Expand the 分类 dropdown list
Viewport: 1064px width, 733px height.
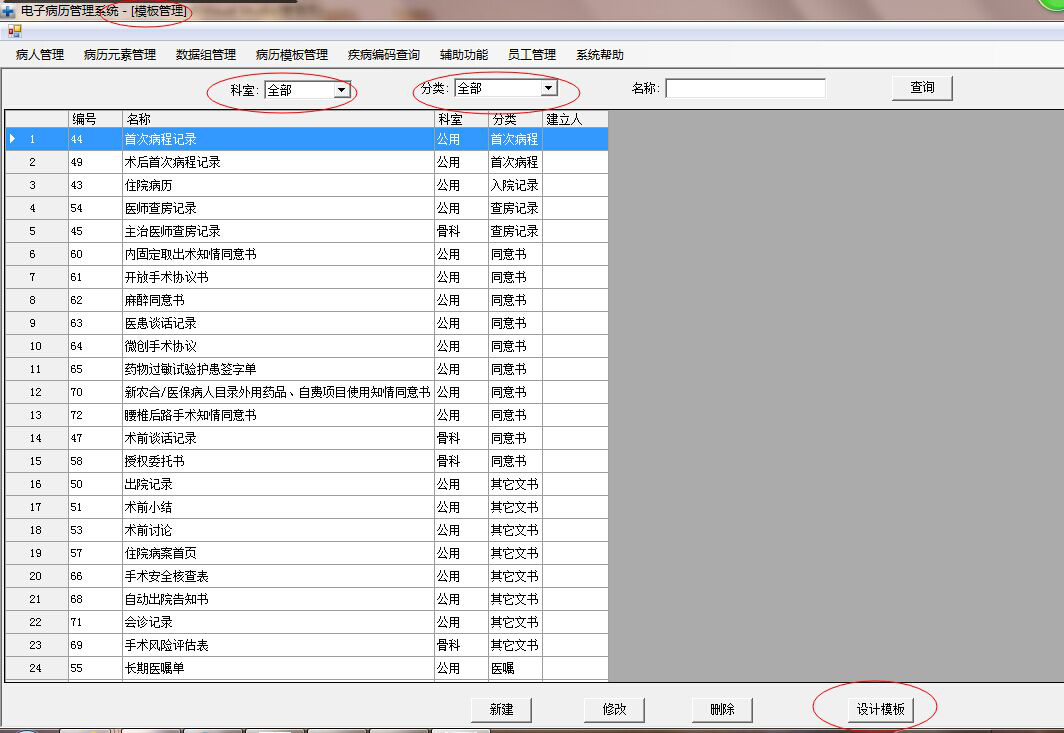[548, 89]
